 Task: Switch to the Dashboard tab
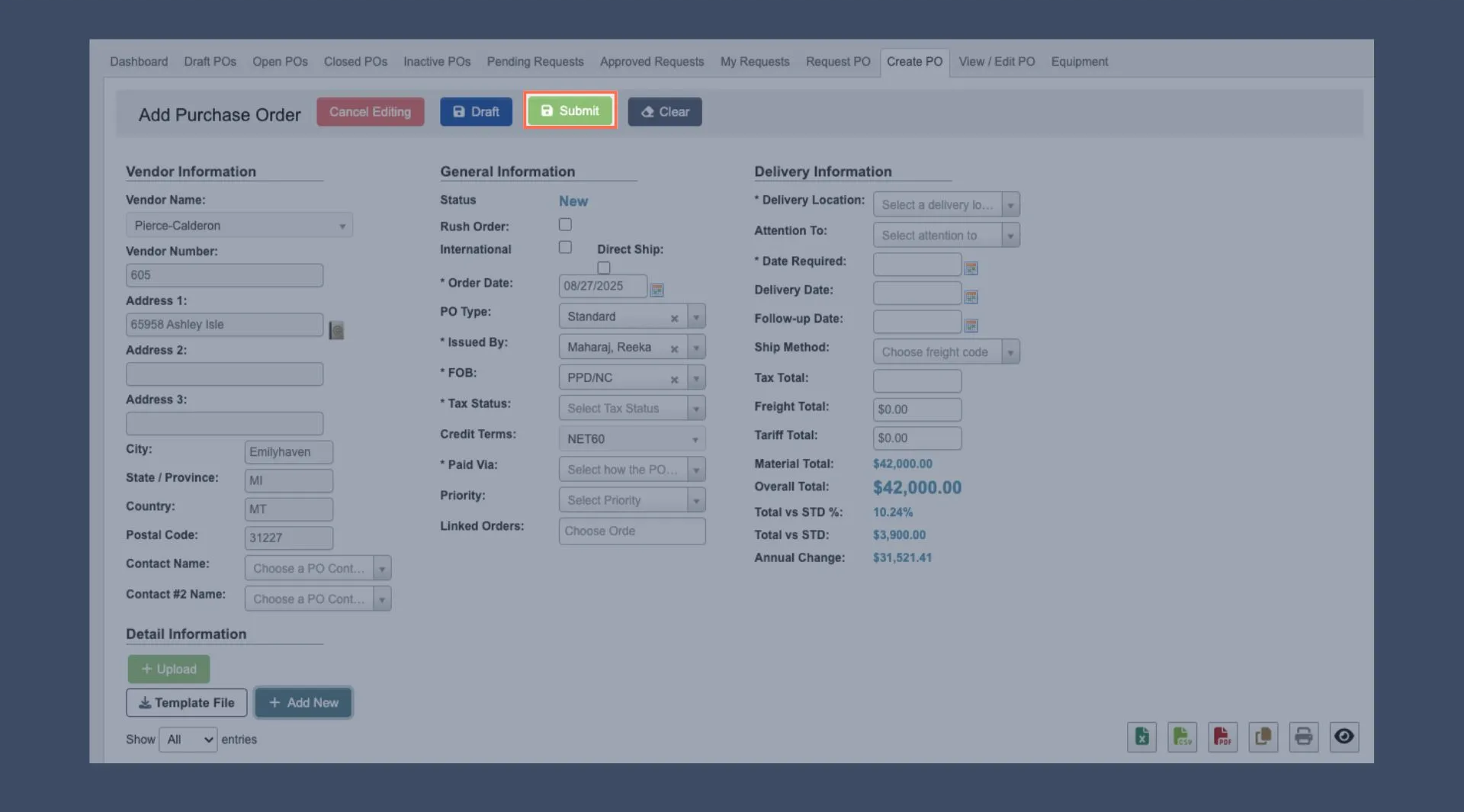139,62
